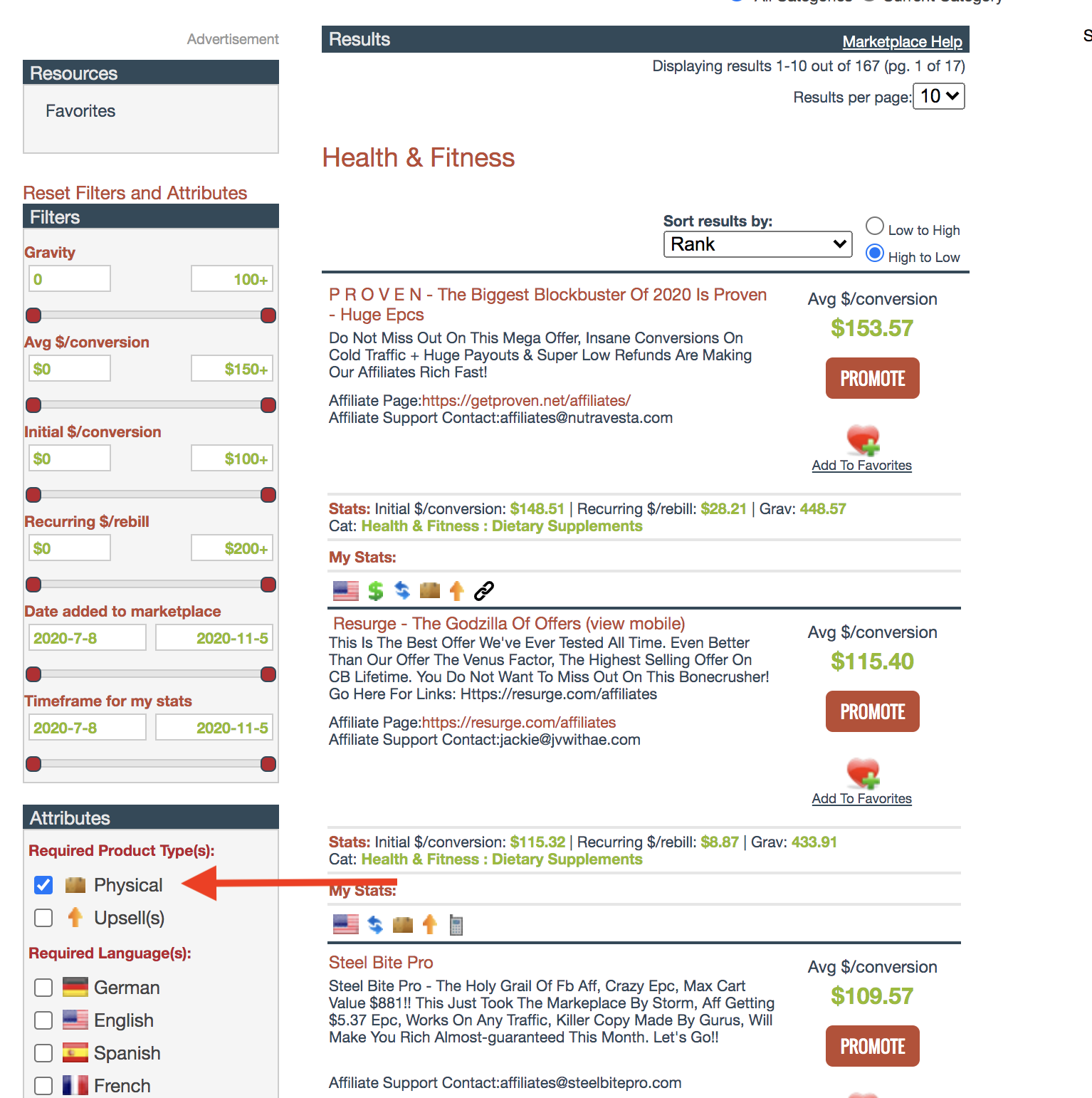Enable German language checkbox
Screen dimensions: 1092x1098
point(43,988)
